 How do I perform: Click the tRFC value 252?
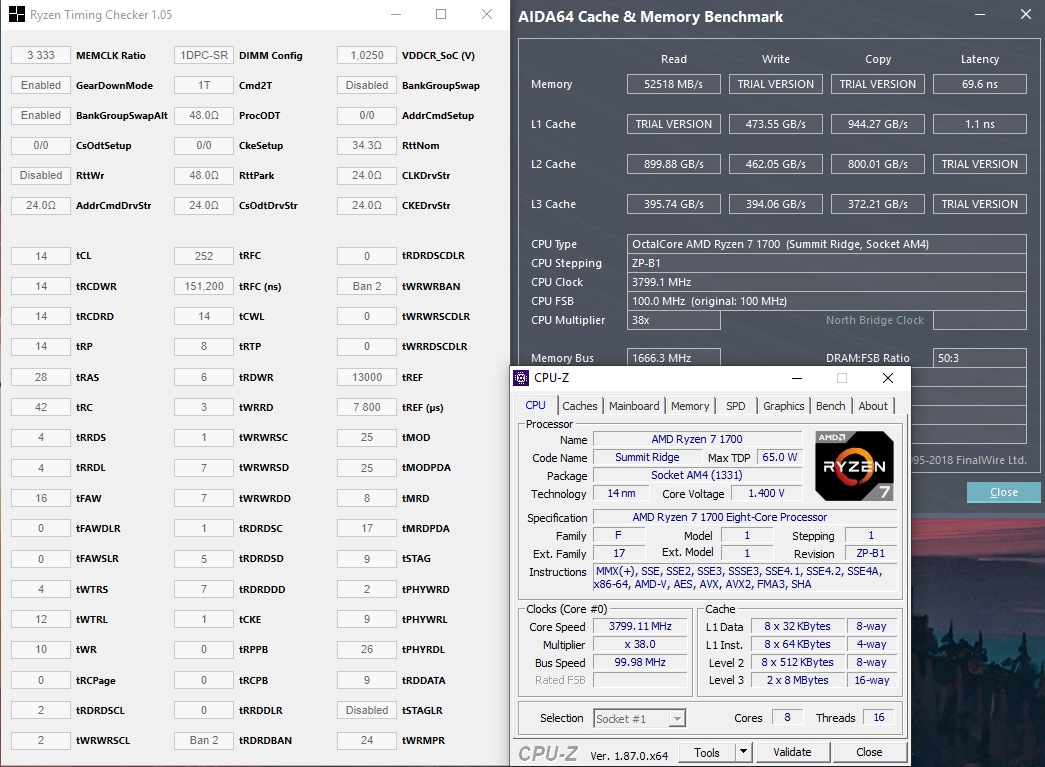tap(204, 256)
